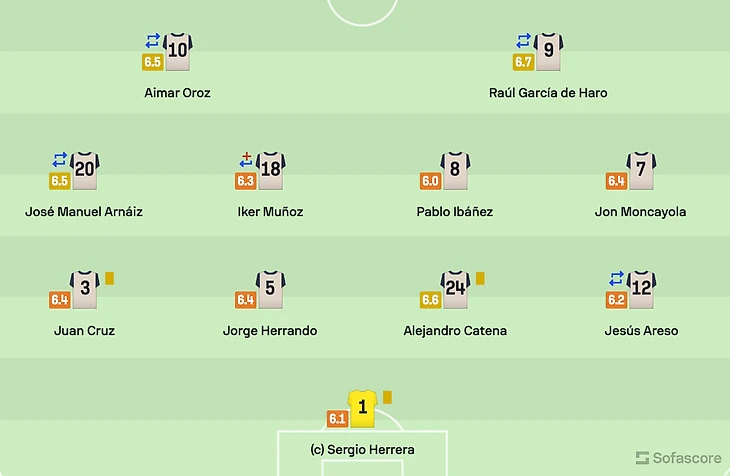Click Raúl García de Haro's number 9 jersey
Screen dimensions: 730x476
pyautogui.click(x=549, y=52)
